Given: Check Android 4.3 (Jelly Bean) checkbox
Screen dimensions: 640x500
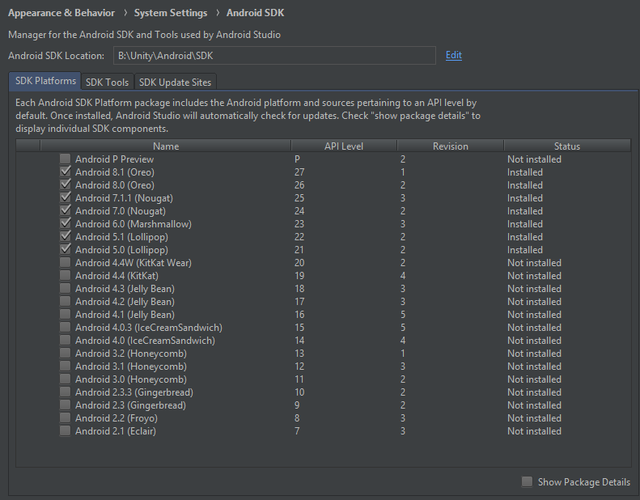Looking at the screenshot, I should 65,288.
